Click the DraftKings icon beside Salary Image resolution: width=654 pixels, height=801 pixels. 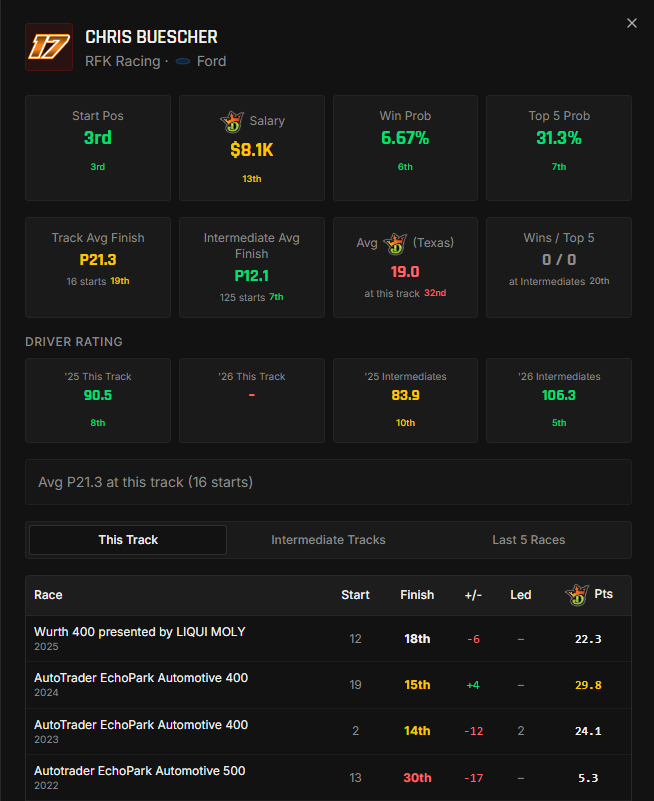point(232,122)
